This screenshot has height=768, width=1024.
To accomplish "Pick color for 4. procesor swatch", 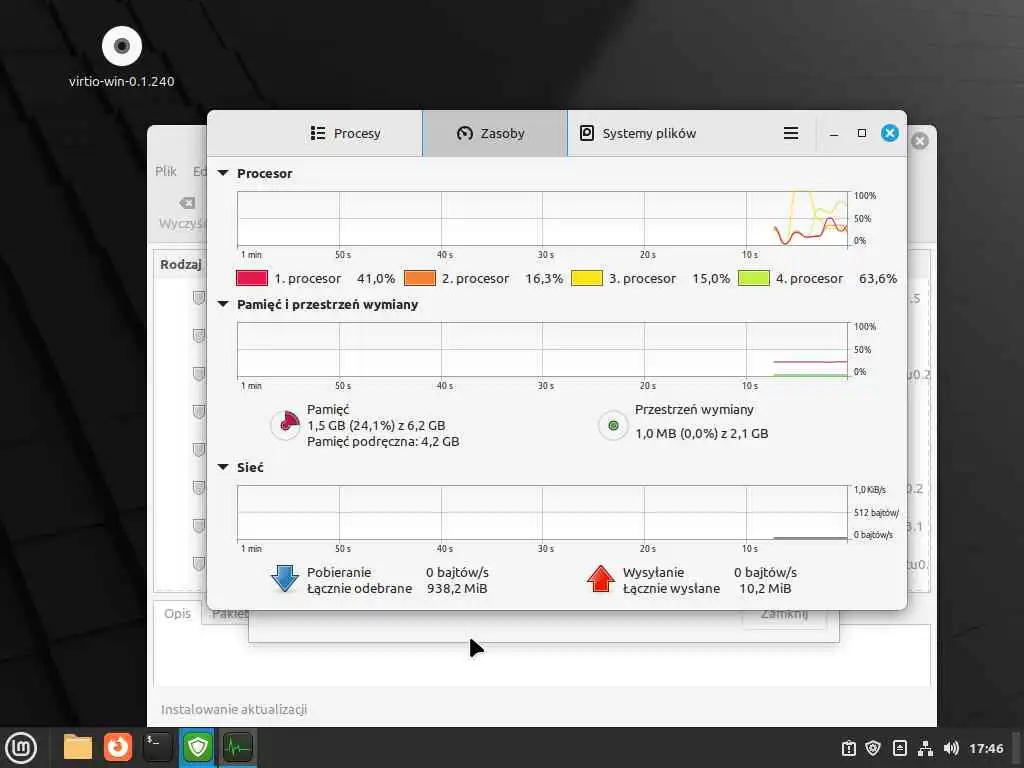I will point(754,278).
